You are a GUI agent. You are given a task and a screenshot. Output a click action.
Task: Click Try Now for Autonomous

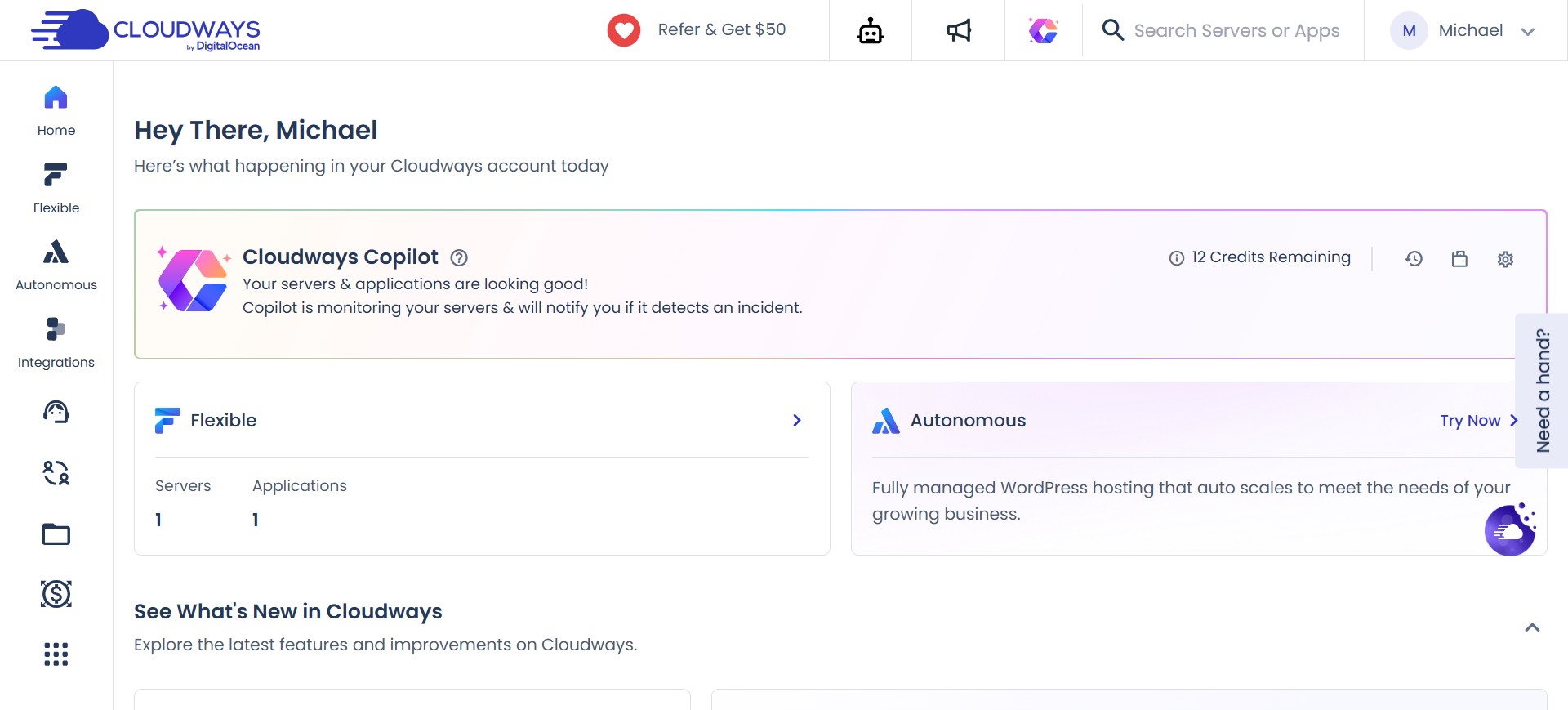click(x=1479, y=420)
